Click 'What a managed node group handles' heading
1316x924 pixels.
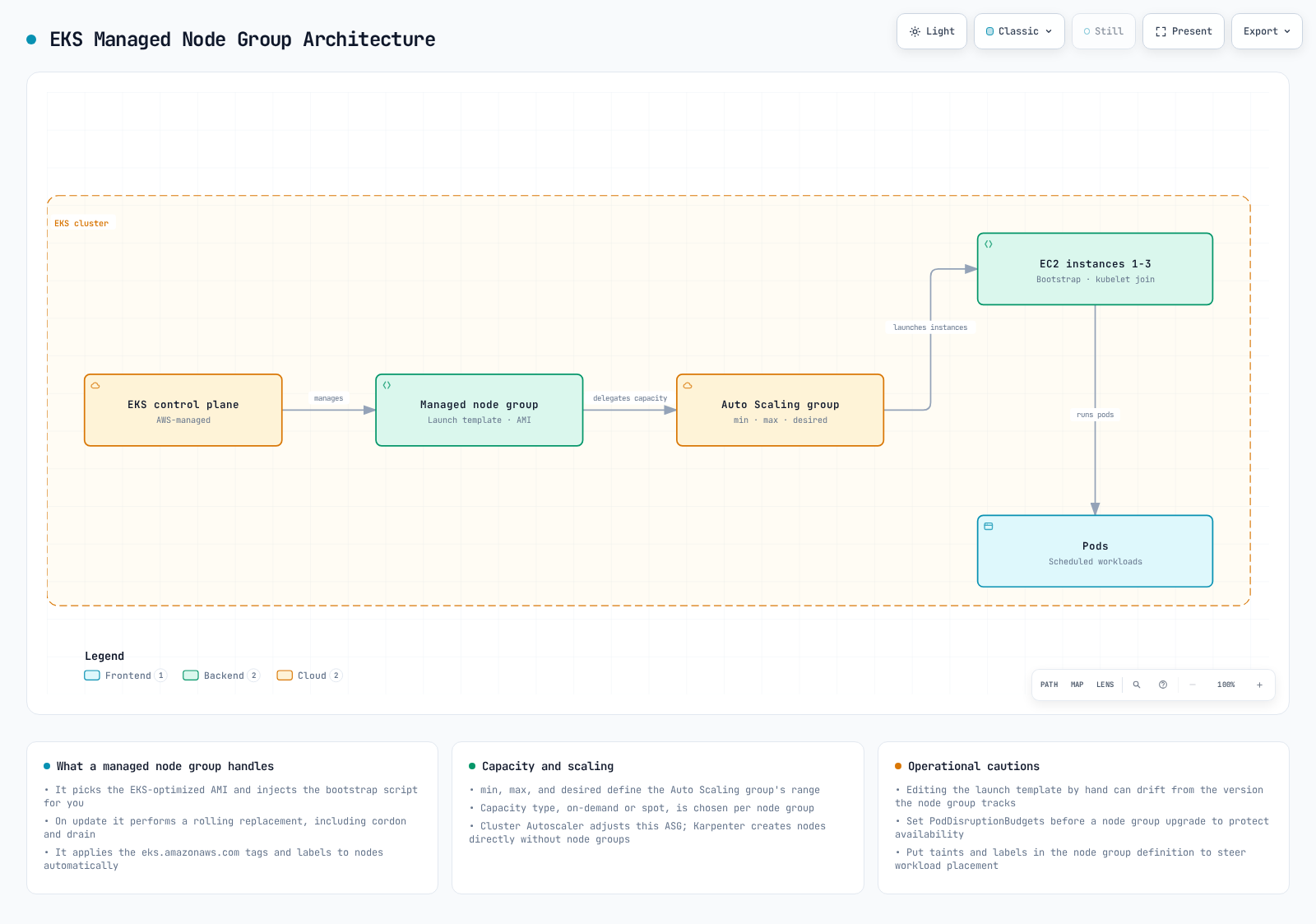(x=165, y=766)
